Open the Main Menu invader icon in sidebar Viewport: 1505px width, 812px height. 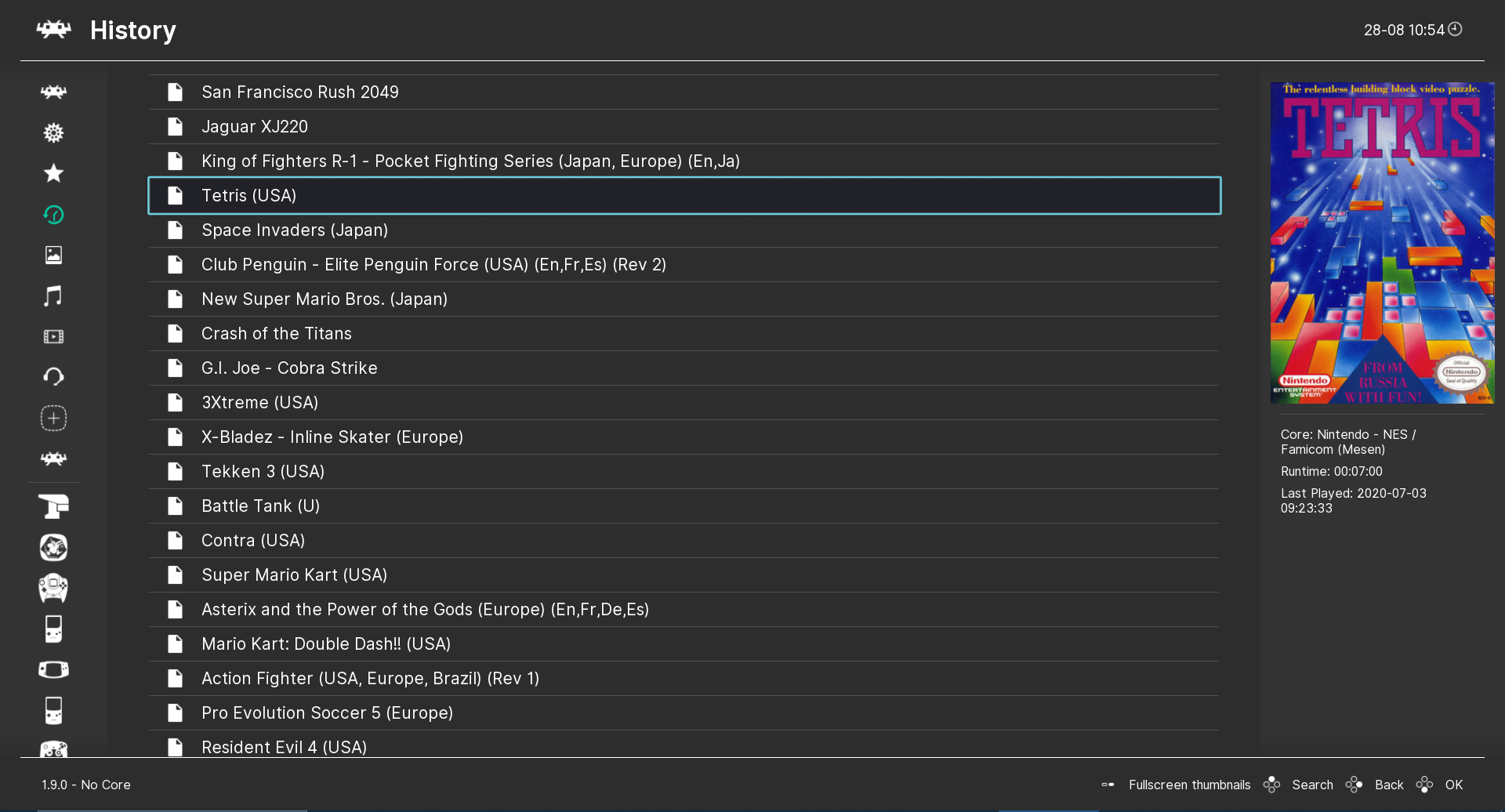coord(53,92)
